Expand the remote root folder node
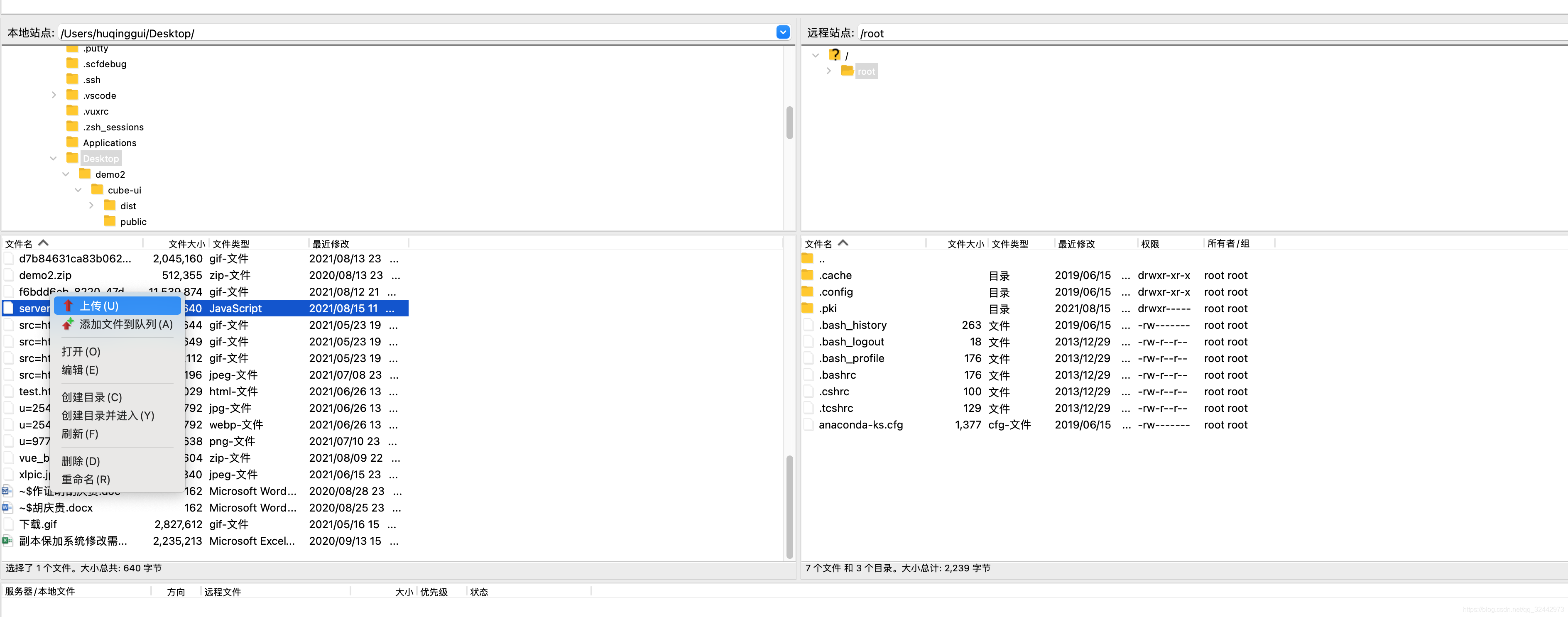The image size is (1568, 617). (828, 71)
